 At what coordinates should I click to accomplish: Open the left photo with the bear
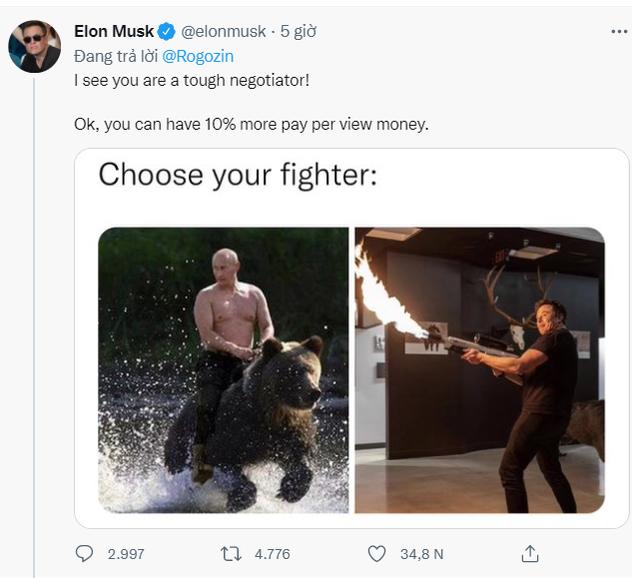[x=223, y=370]
